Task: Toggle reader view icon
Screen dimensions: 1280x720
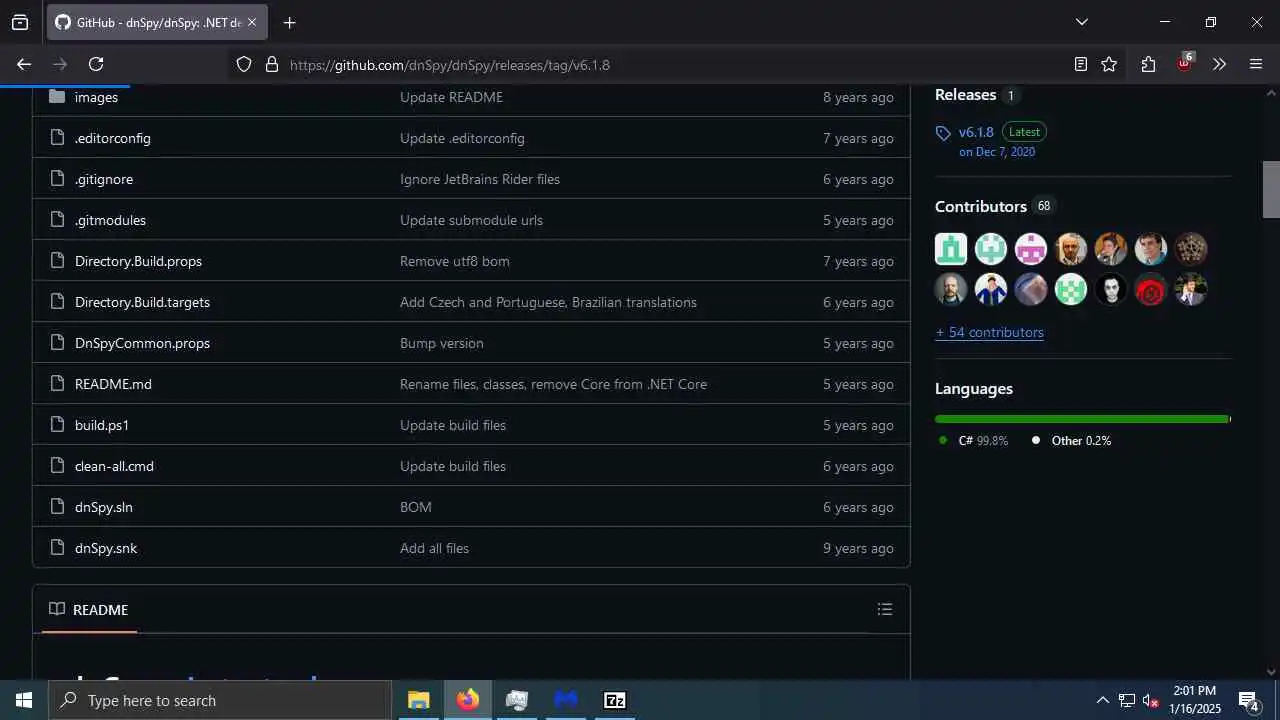Action: click(1081, 64)
